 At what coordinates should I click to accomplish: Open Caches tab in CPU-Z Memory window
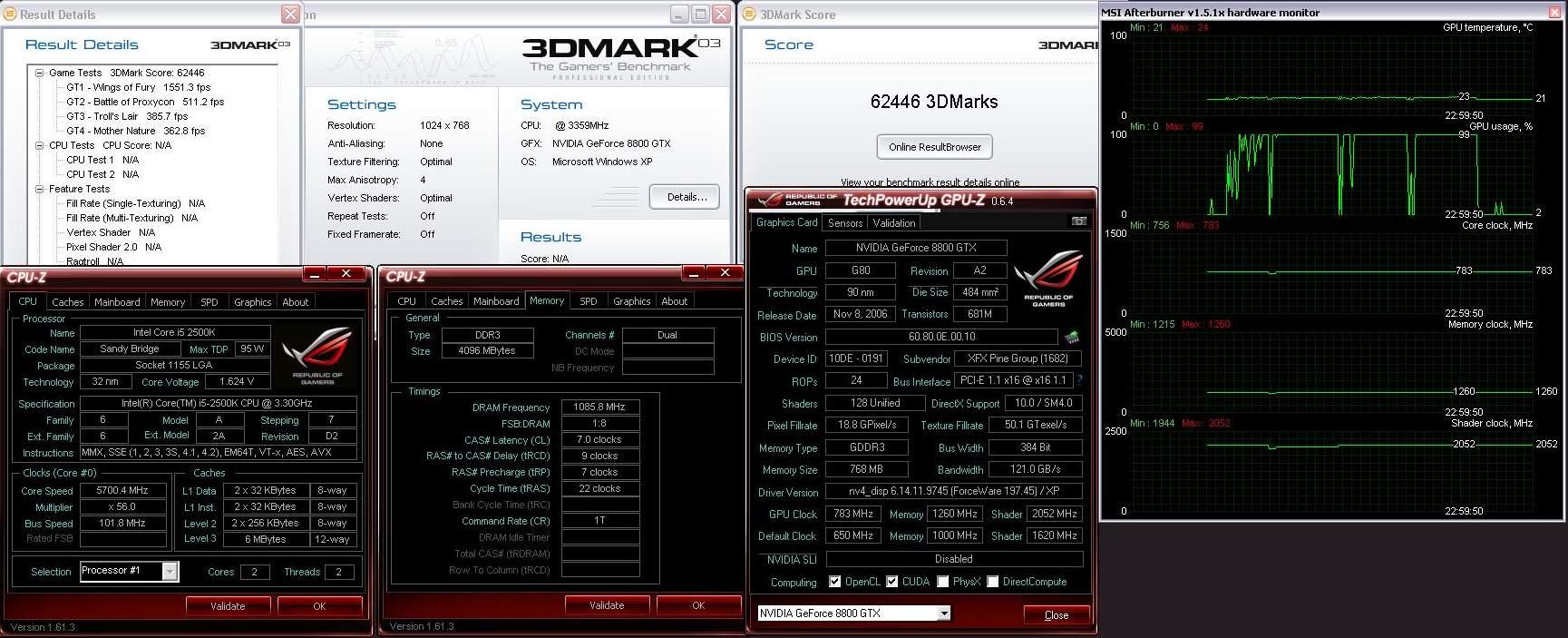[447, 301]
